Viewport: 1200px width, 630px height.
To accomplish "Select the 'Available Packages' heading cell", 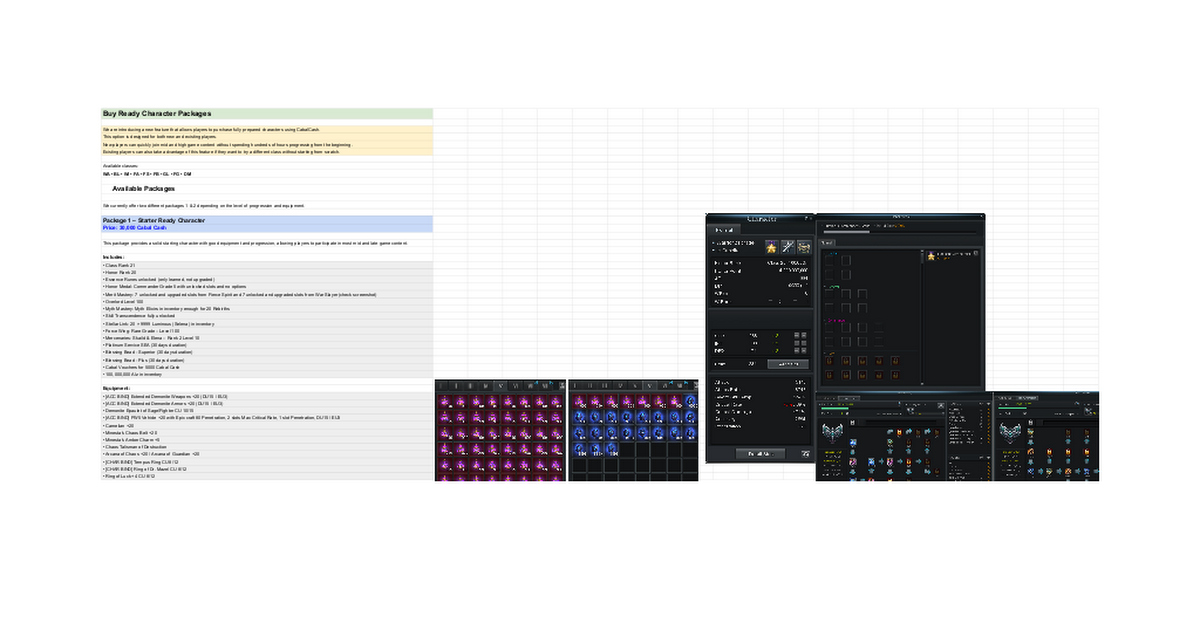I will (144, 188).
